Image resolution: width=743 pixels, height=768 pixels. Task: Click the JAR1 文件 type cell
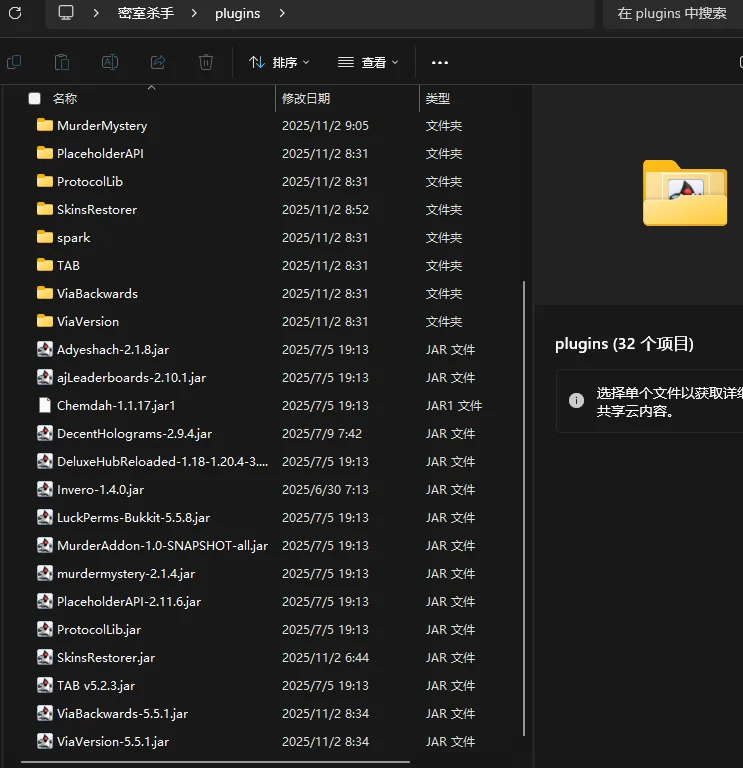[454, 405]
